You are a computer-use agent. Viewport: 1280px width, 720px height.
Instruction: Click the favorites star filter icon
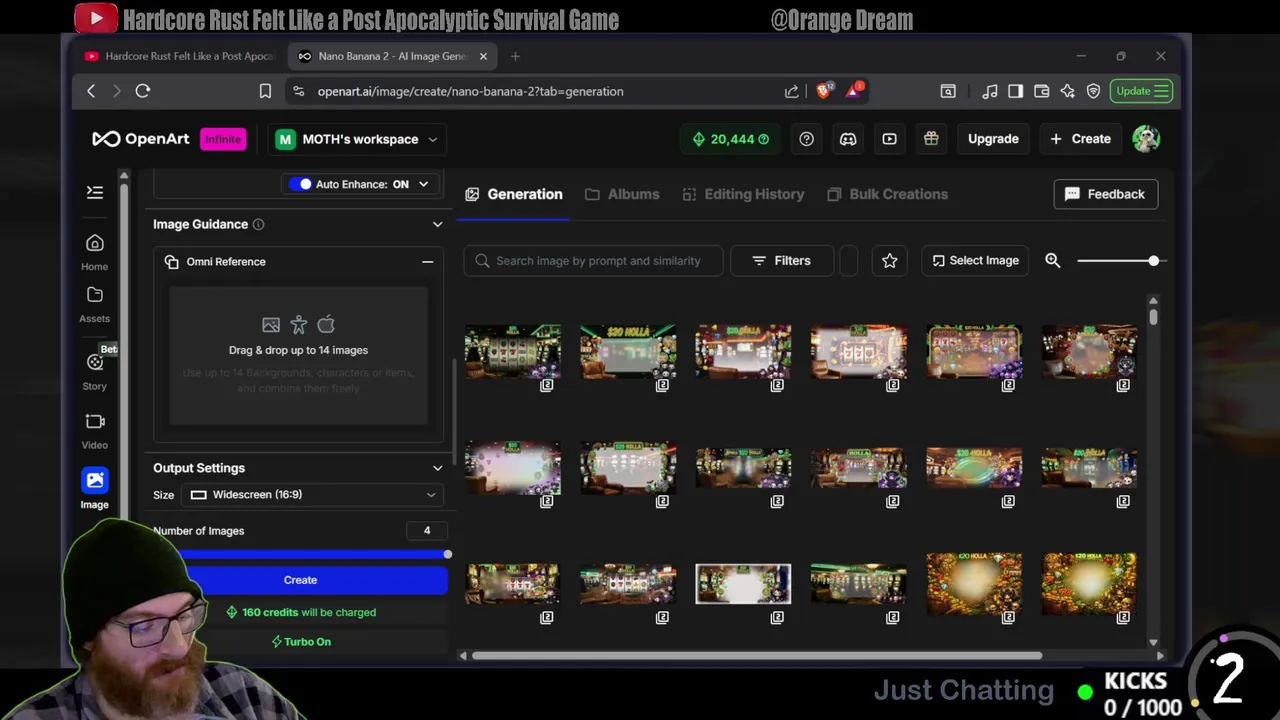click(x=890, y=260)
